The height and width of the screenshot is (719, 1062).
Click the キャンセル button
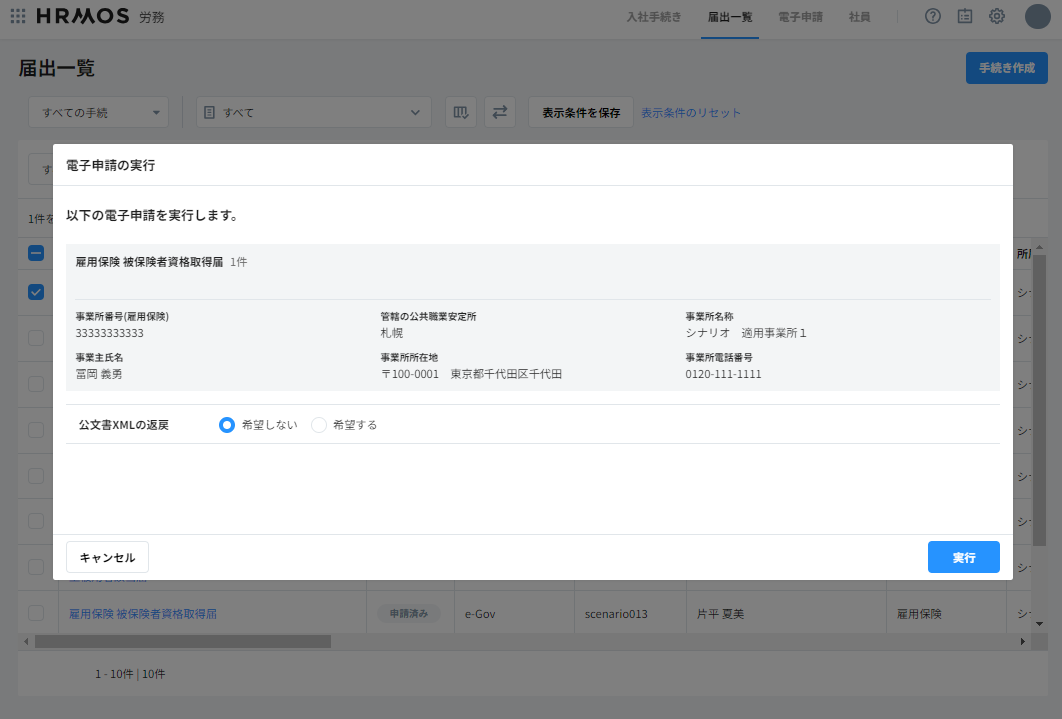click(x=107, y=557)
